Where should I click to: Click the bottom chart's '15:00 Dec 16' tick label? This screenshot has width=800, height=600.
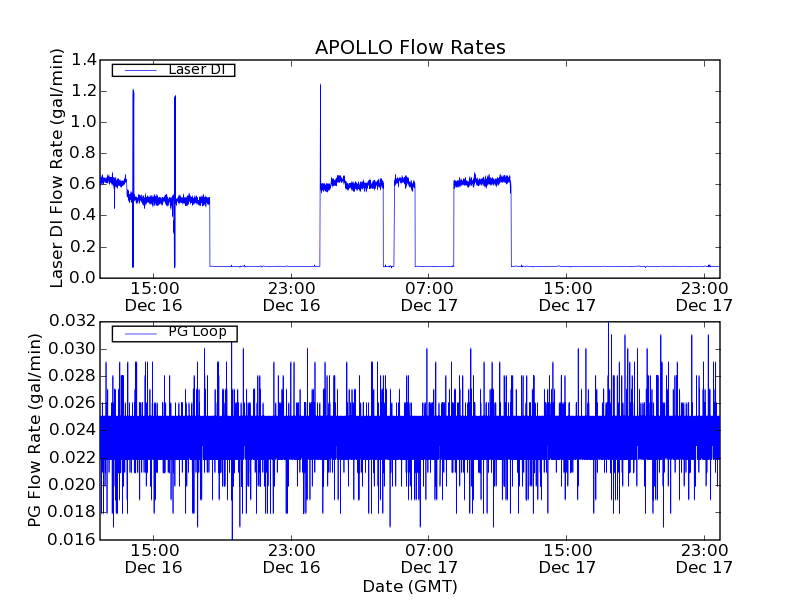click(154, 559)
